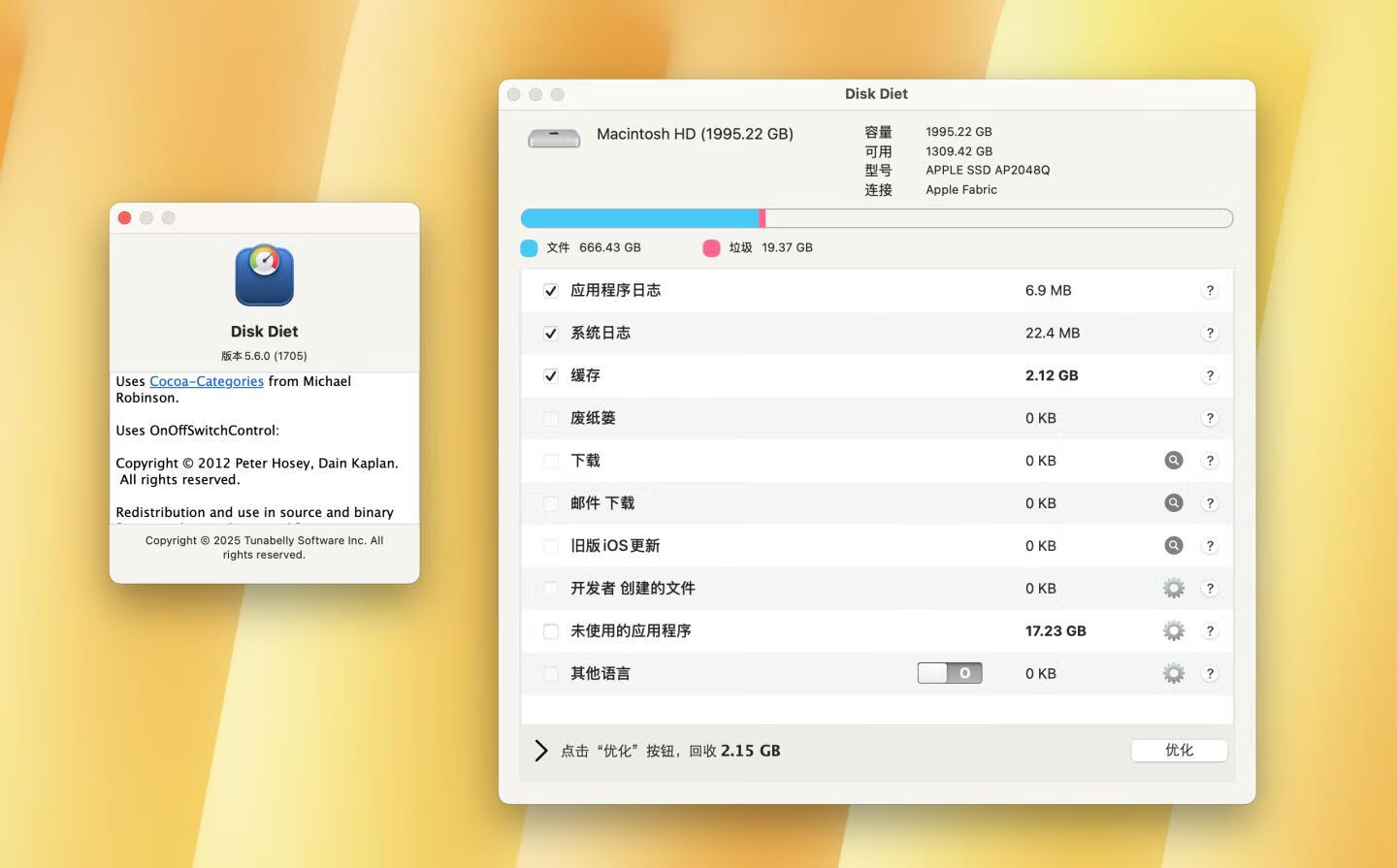Toggle the 其他语言 on/off switch
The width and height of the screenshot is (1397, 868).
coord(950,673)
